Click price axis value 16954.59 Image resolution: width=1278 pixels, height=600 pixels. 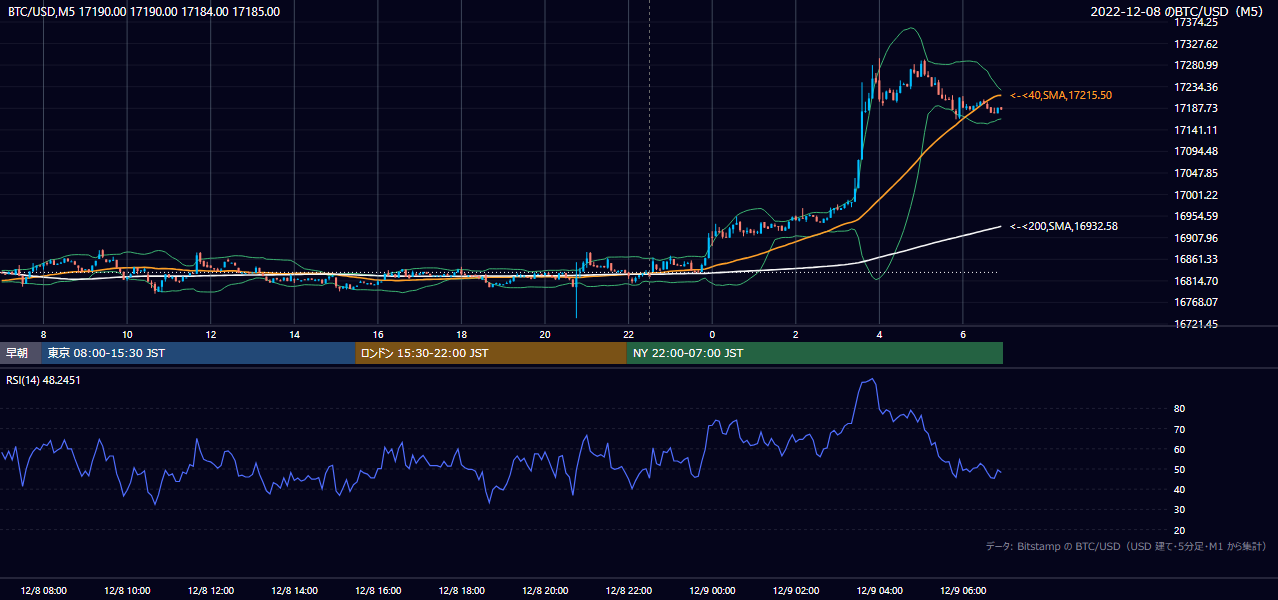pyautogui.click(x=1195, y=216)
